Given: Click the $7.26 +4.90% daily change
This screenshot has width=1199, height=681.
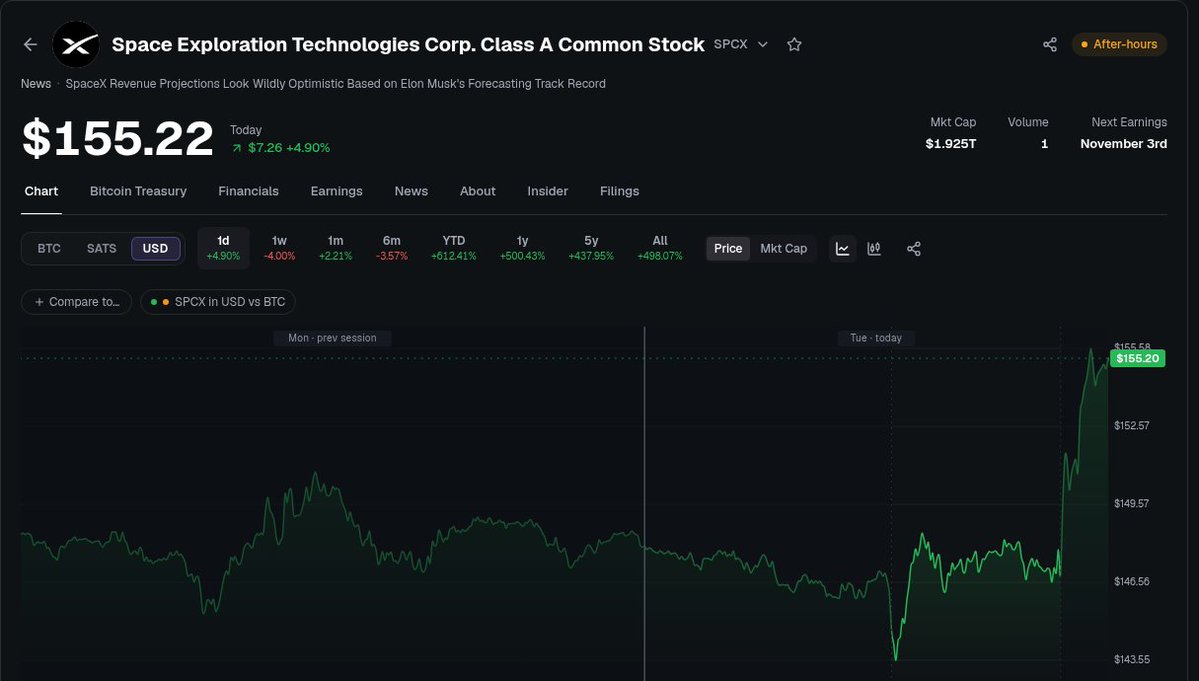Looking at the screenshot, I should (x=281, y=148).
